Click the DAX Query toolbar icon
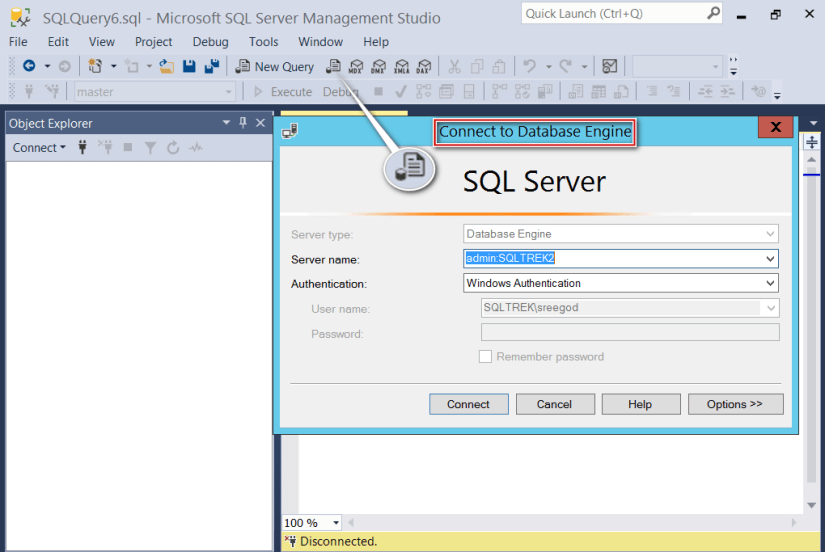The image size is (825, 552). (424, 67)
